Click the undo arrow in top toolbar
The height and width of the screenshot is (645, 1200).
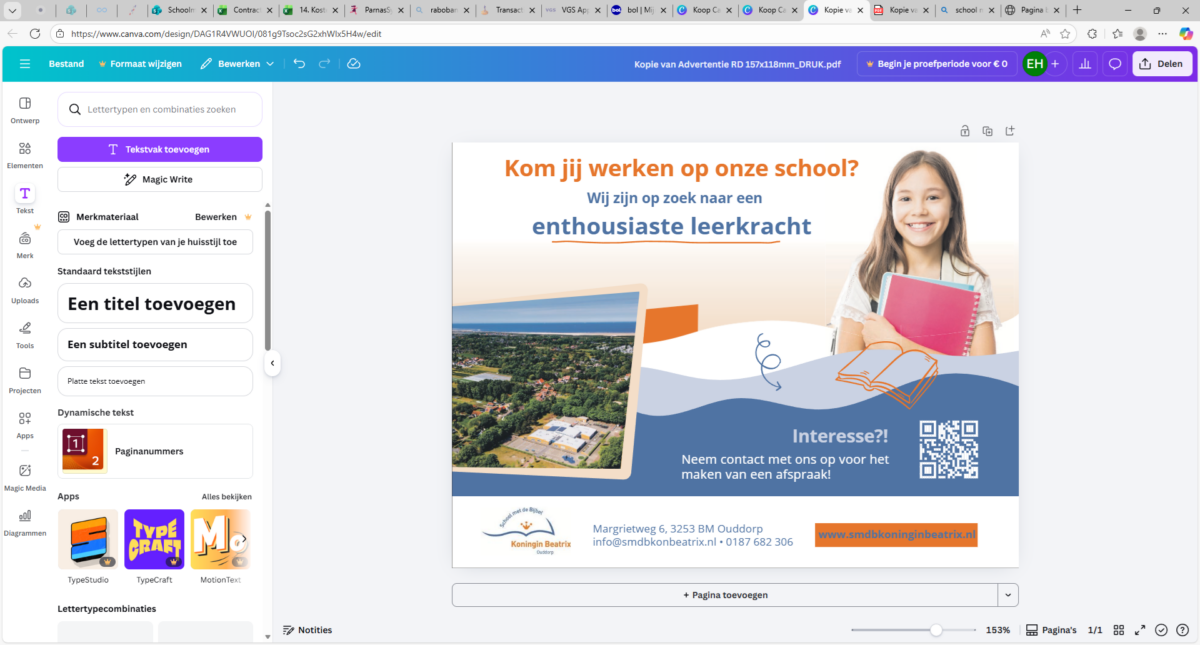299,64
